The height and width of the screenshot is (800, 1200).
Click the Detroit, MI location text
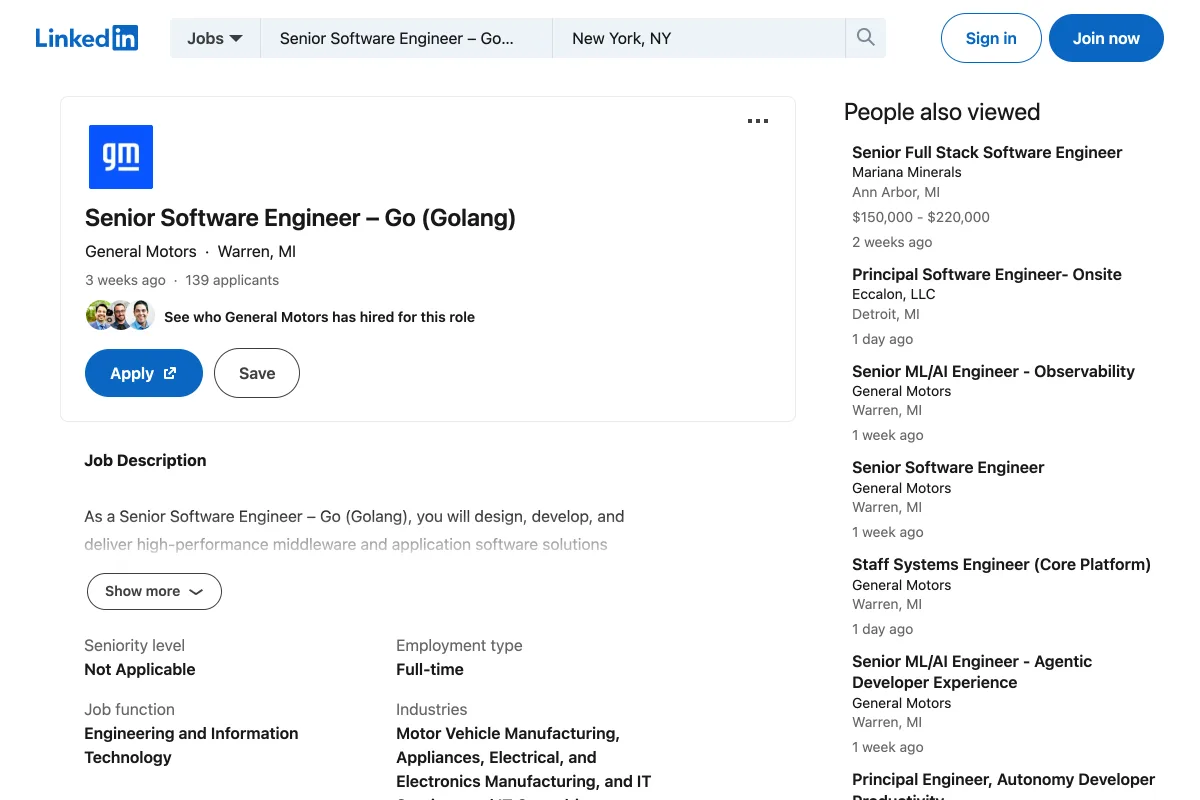pos(886,314)
